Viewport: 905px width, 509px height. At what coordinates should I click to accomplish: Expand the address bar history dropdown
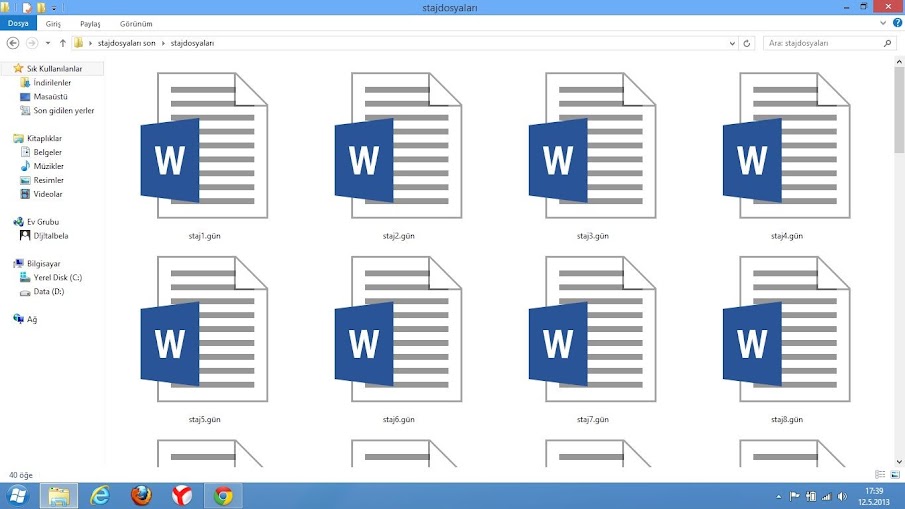coord(732,43)
